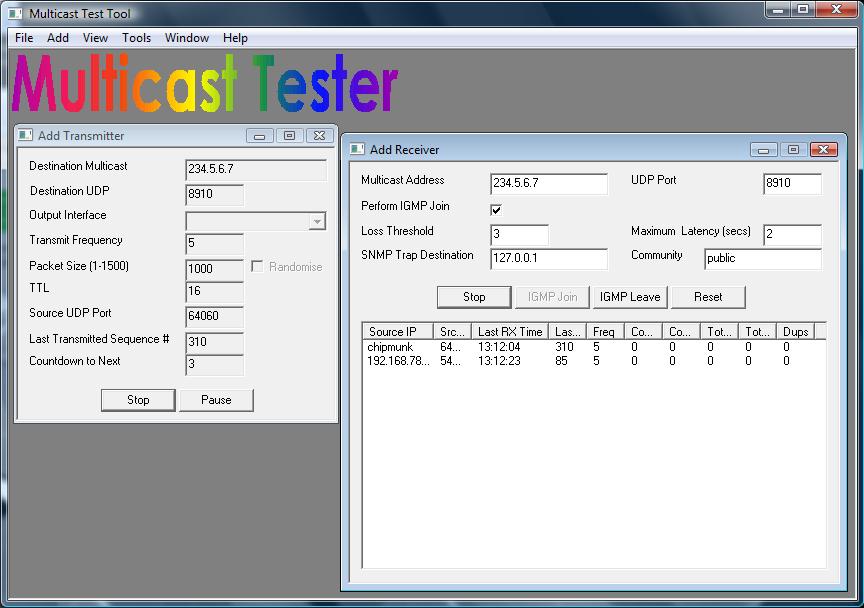
Task: Click the SNMP Trap Destination field
Action: click(x=549, y=259)
